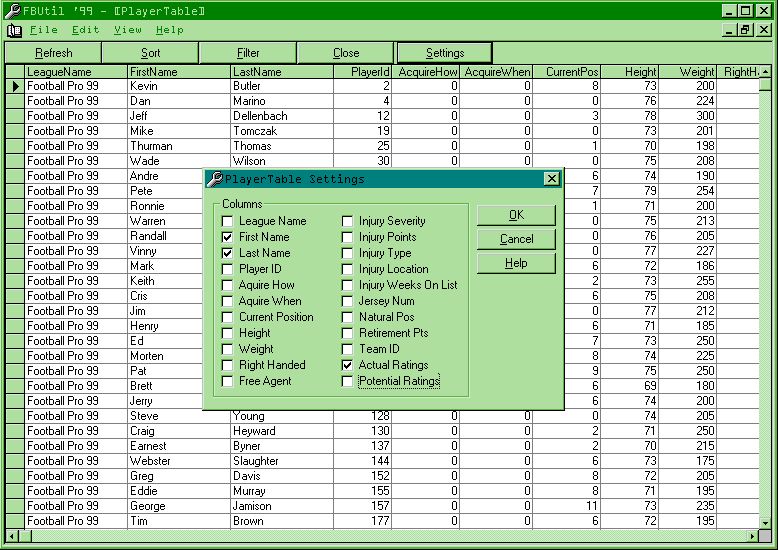
Task: Select the Marino last name cell
Action: [x=282, y=101]
